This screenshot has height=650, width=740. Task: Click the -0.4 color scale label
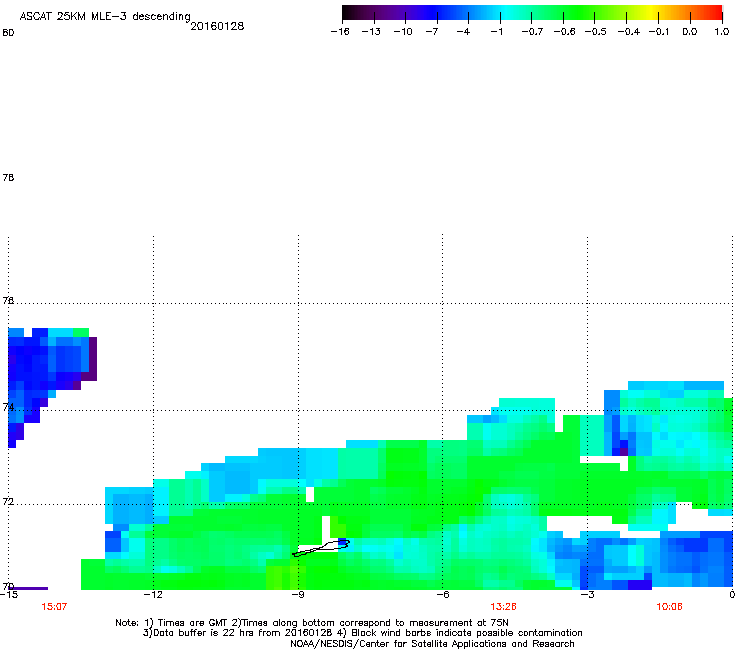point(629,32)
